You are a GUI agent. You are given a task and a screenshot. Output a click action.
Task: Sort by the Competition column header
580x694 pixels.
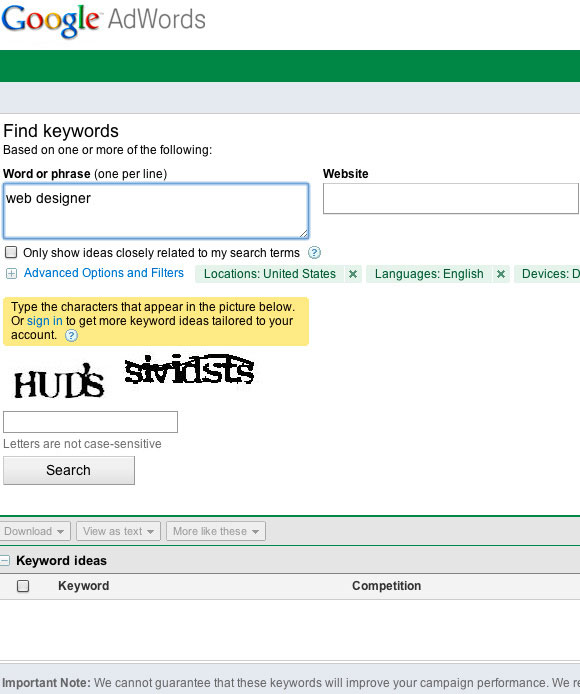[387, 586]
